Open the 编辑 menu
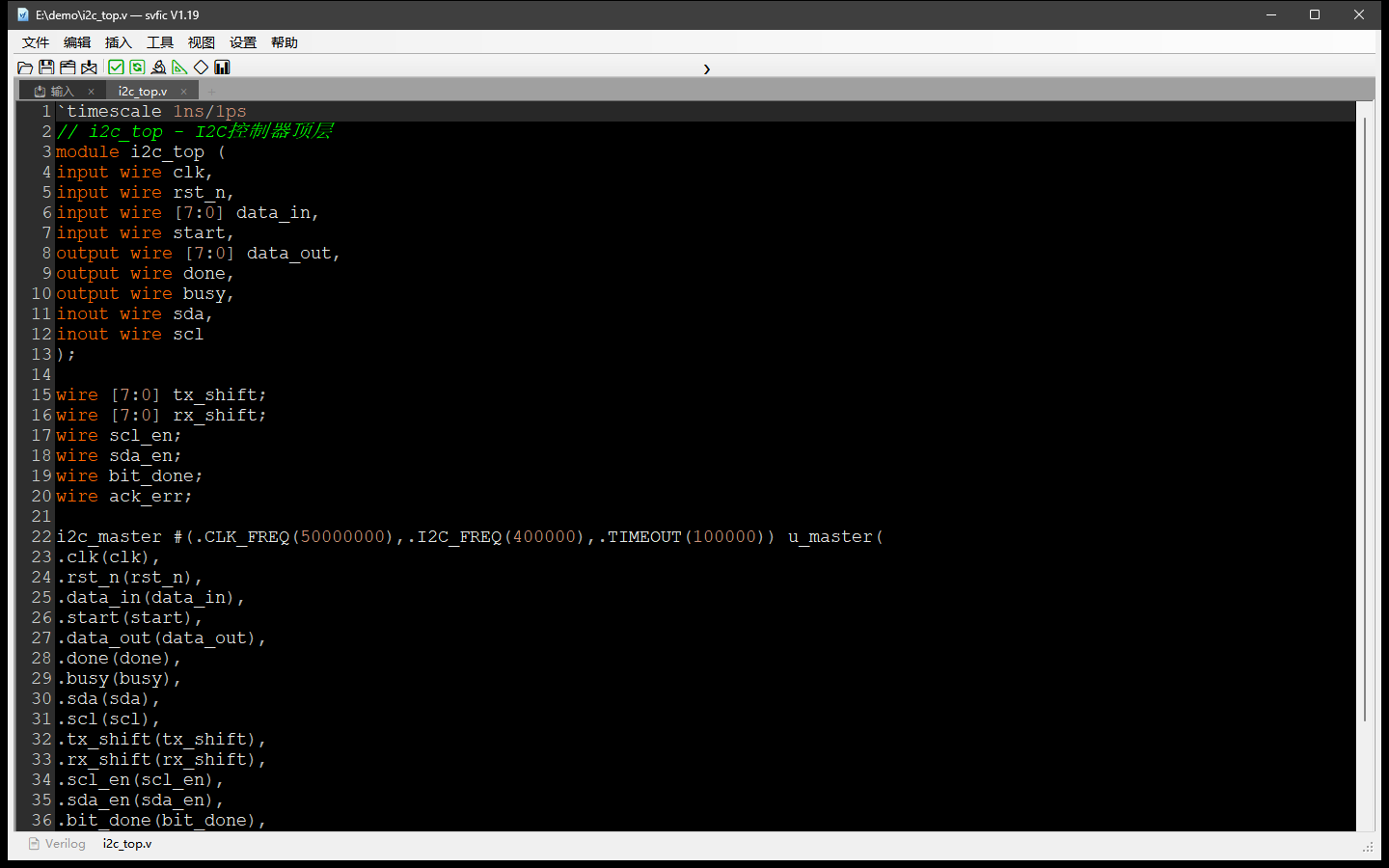The width and height of the screenshot is (1389, 868). point(77,42)
